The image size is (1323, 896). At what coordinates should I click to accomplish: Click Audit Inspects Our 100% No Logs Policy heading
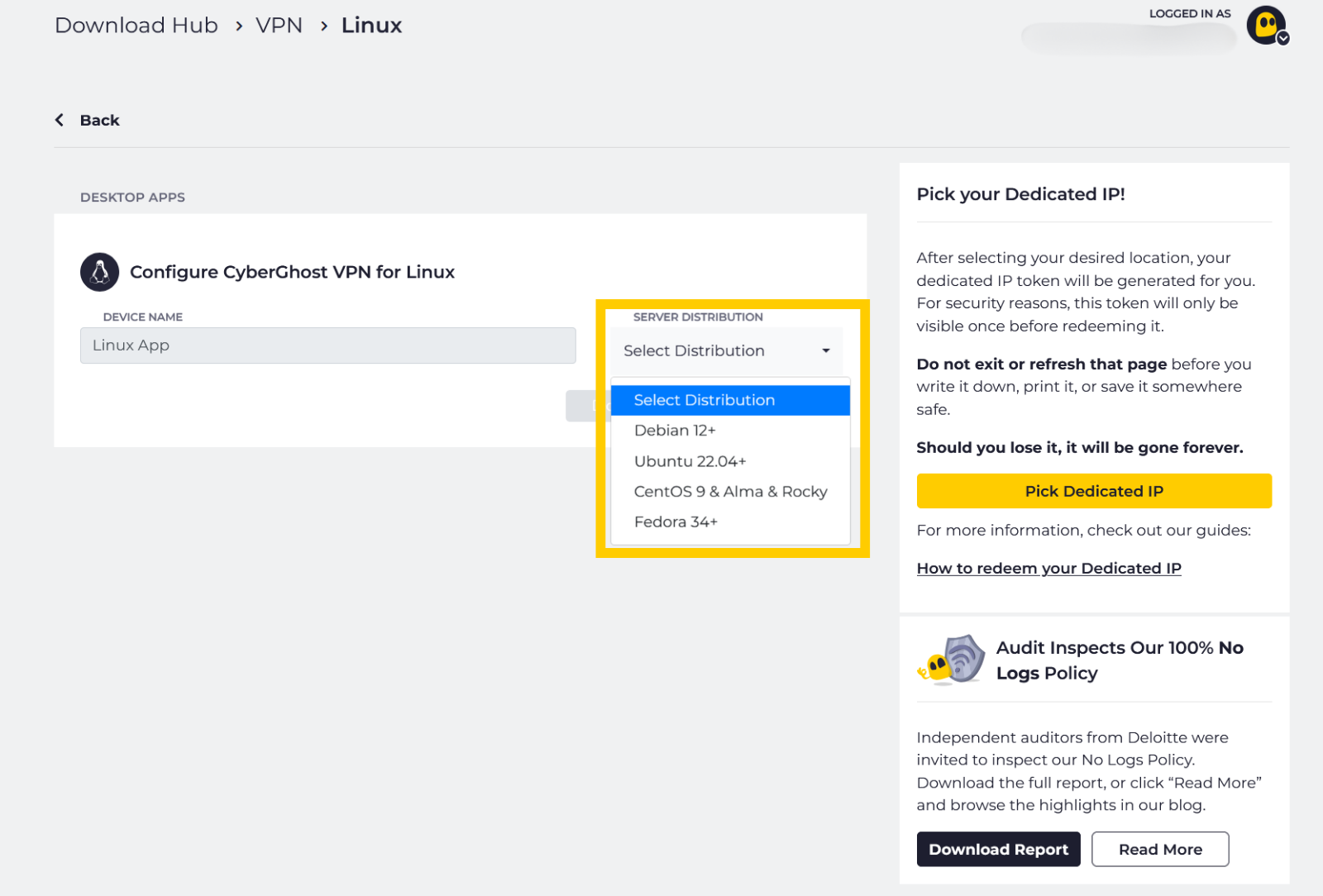(1120, 660)
